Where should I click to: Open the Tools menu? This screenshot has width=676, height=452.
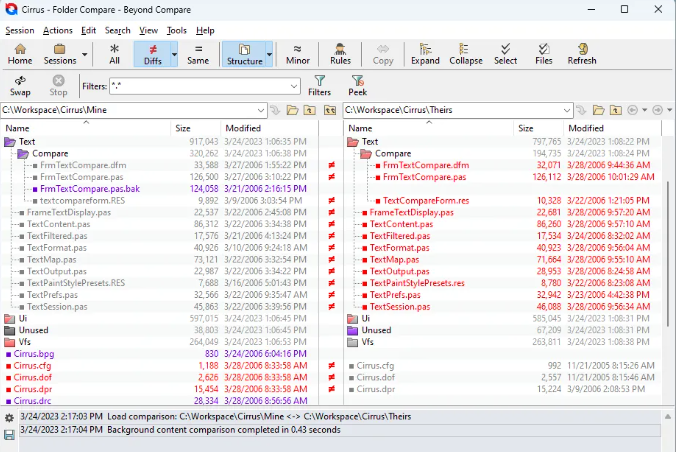tap(177, 31)
